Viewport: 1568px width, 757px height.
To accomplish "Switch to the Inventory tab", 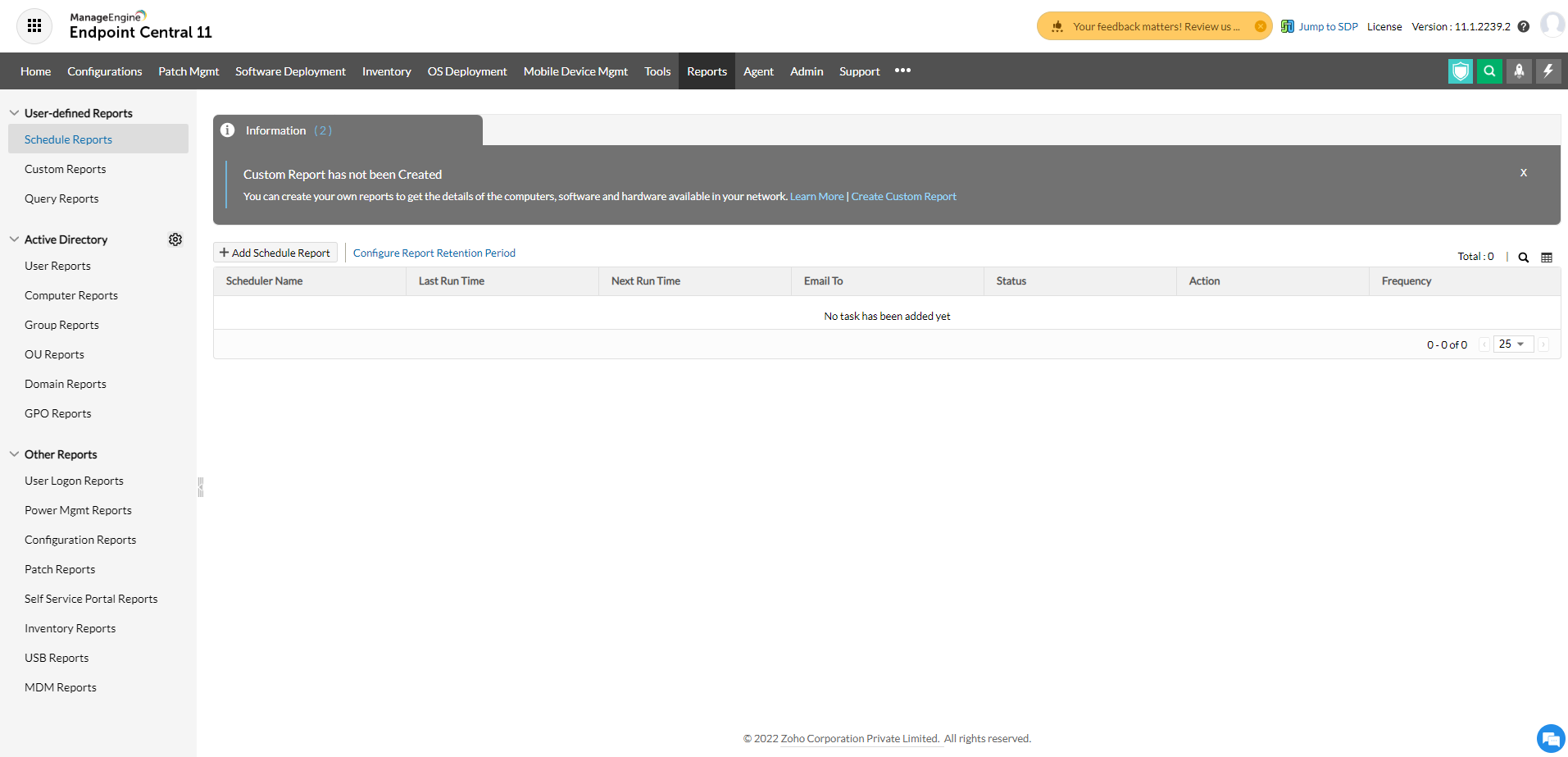I will coord(386,71).
